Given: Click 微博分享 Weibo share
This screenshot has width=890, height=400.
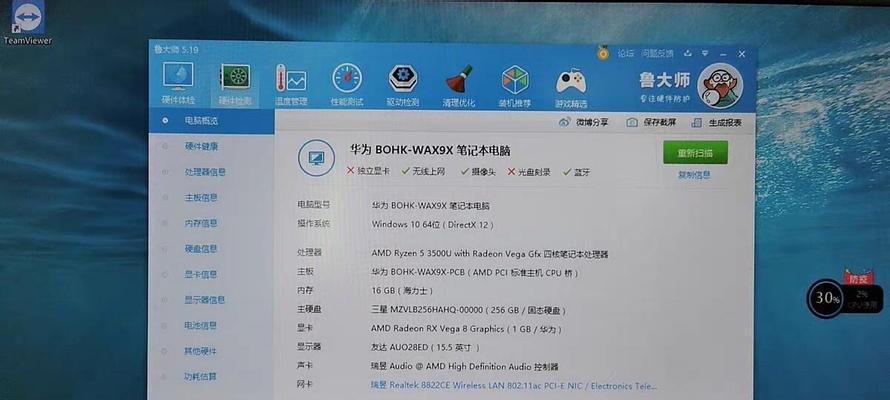Looking at the screenshot, I should point(583,122).
